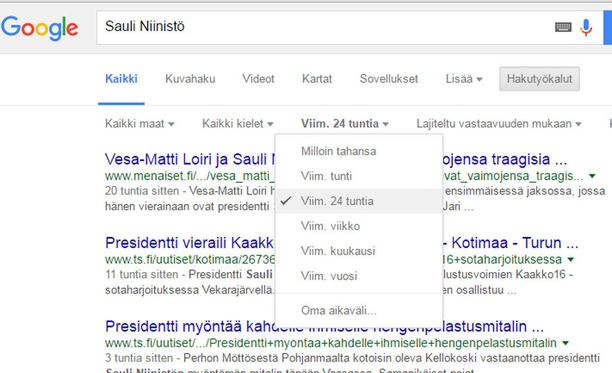
Task: Click the Google logo
Action: pyautogui.click(x=39, y=28)
